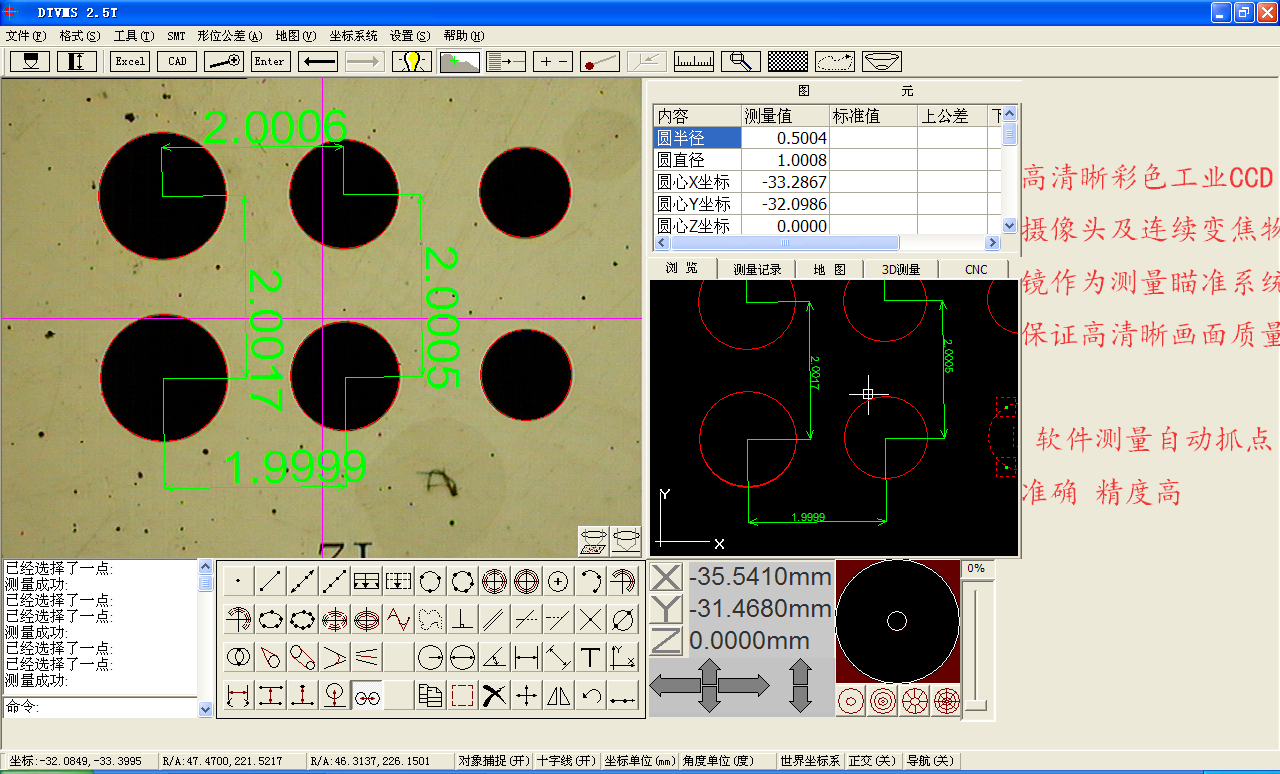Click the Excel export toolbar button
The image size is (1280, 774).
tap(130, 61)
